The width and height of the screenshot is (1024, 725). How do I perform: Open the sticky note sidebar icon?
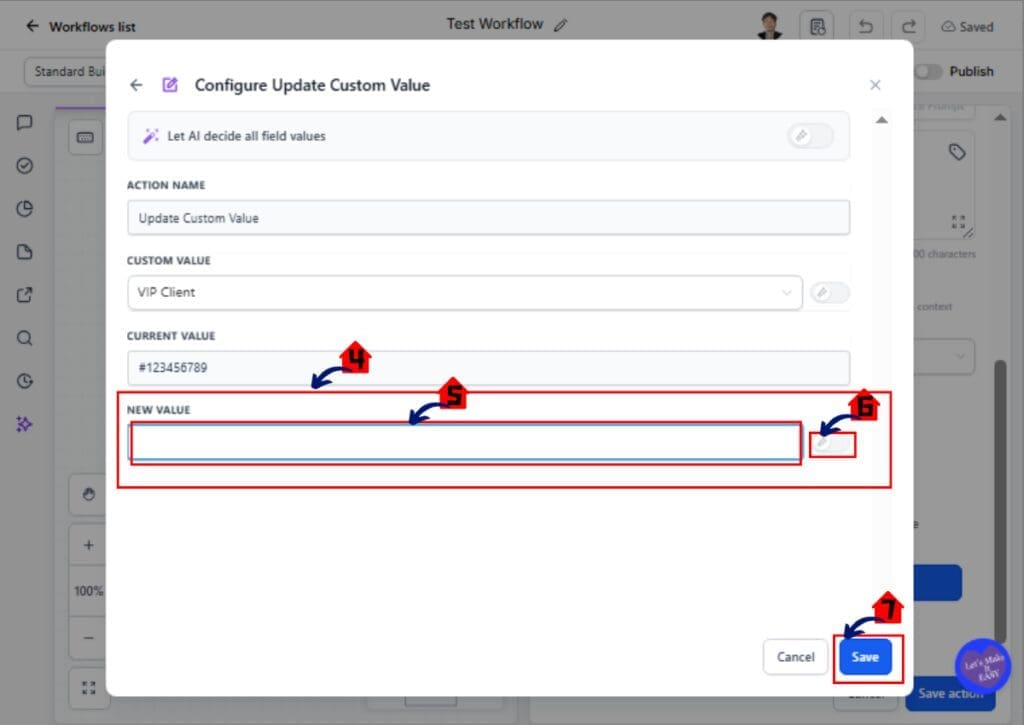(x=24, y=251)
